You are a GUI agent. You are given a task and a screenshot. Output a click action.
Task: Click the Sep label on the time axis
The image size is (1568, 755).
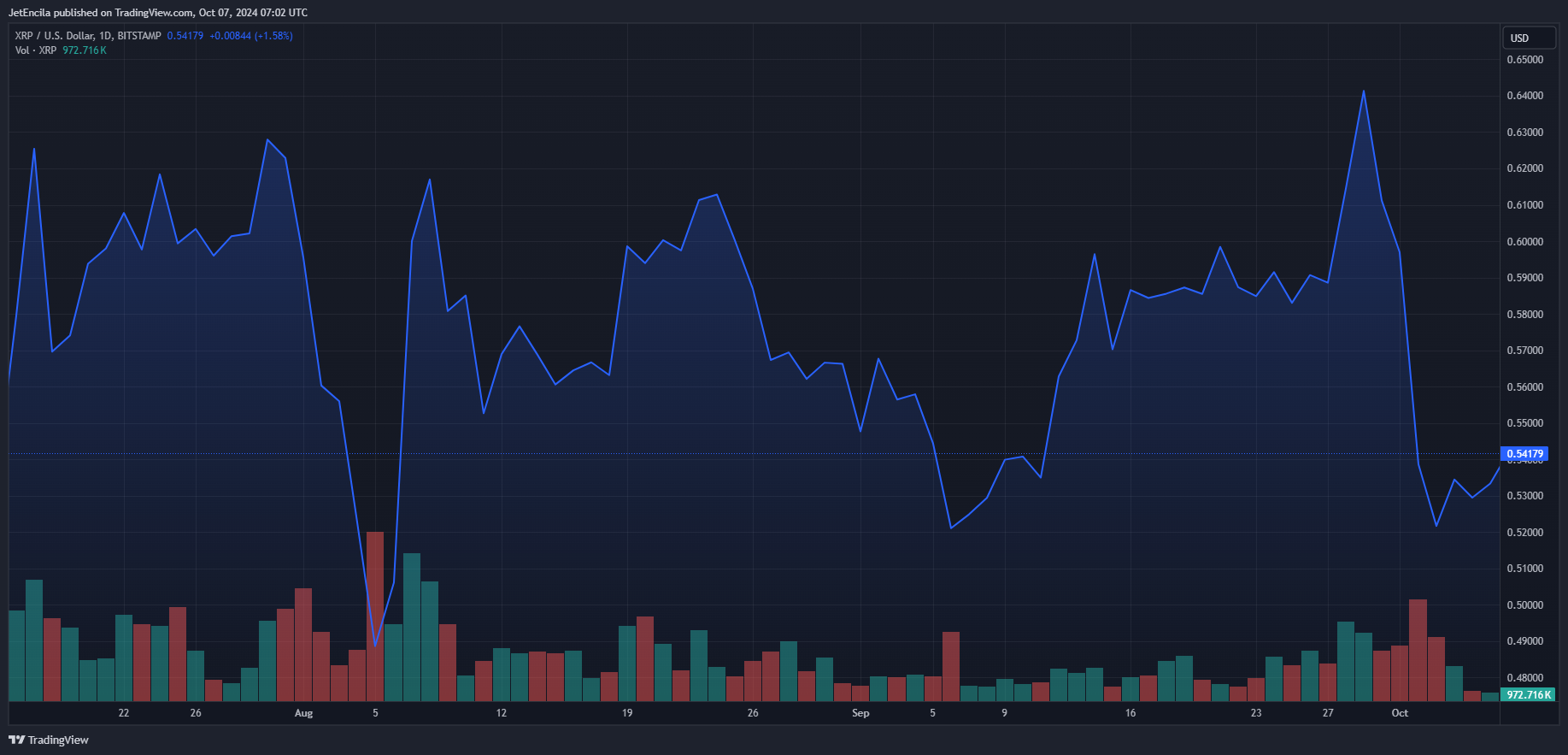[860, 713]
